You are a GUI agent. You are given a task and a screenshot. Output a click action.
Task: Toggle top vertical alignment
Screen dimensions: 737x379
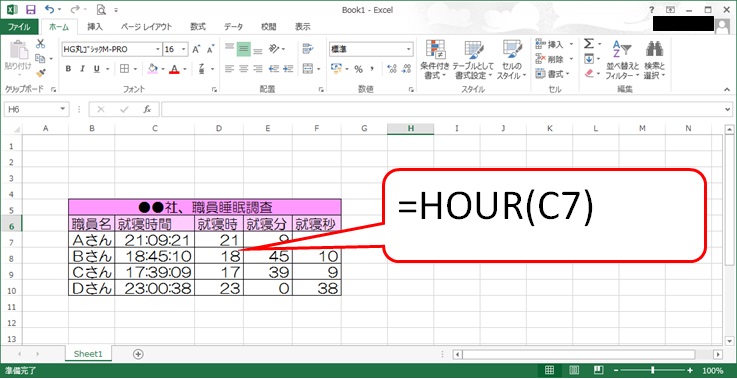point(229,48)
